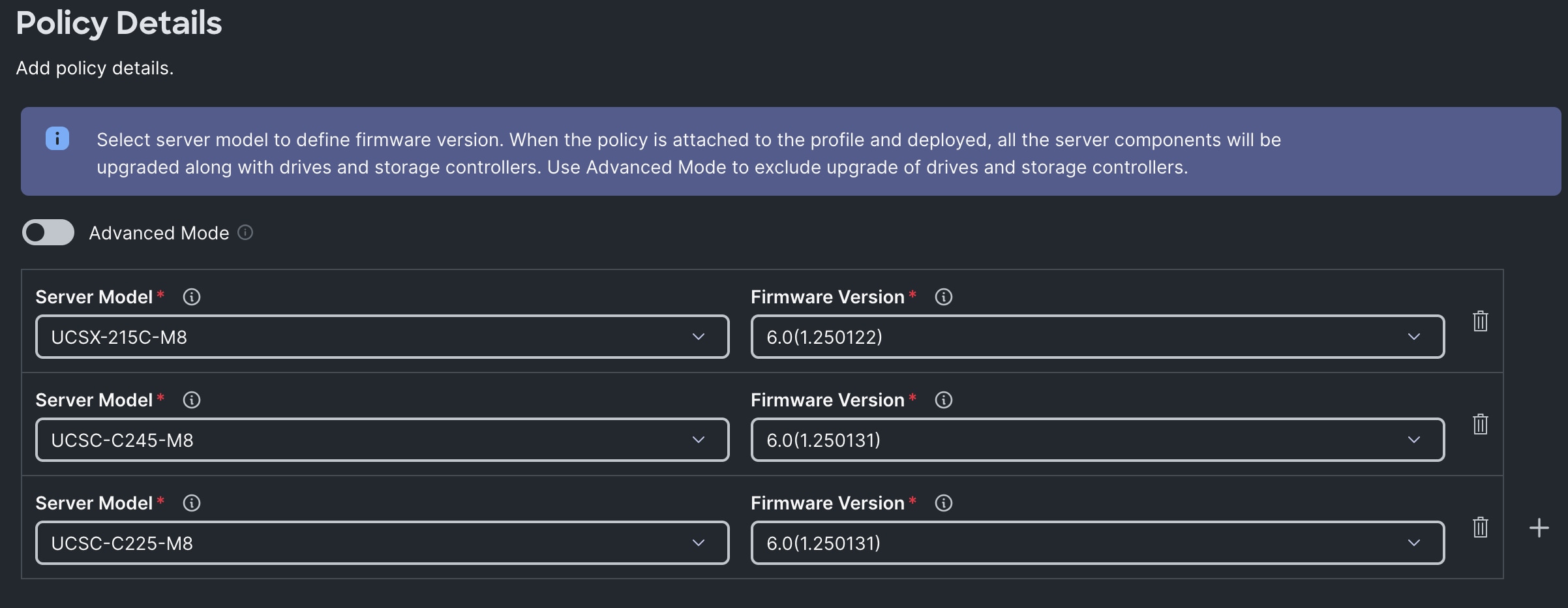Enable the Advanced Mode toggle
Image resolution: width=1568 pixels, height=608 pixels.
tap(48, 232)
